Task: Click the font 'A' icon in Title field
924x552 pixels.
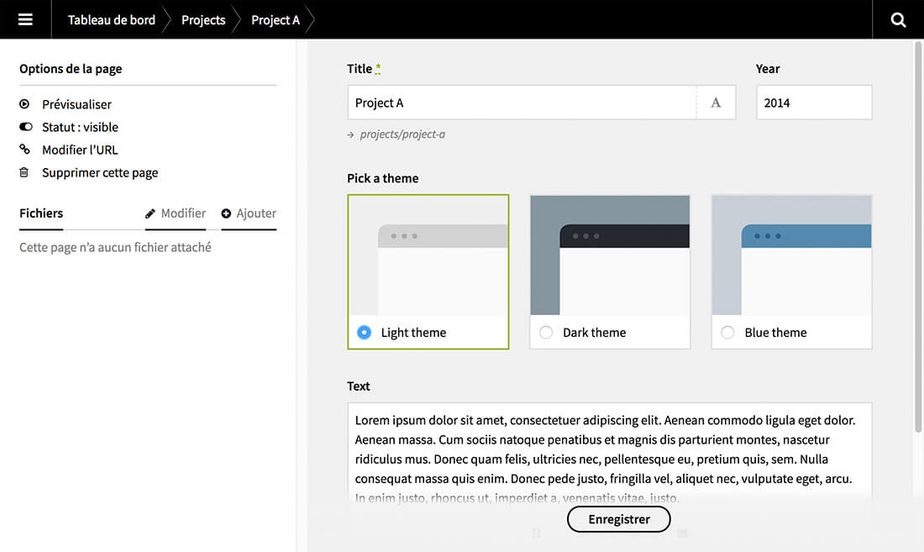Action: (x=716, y=103)
